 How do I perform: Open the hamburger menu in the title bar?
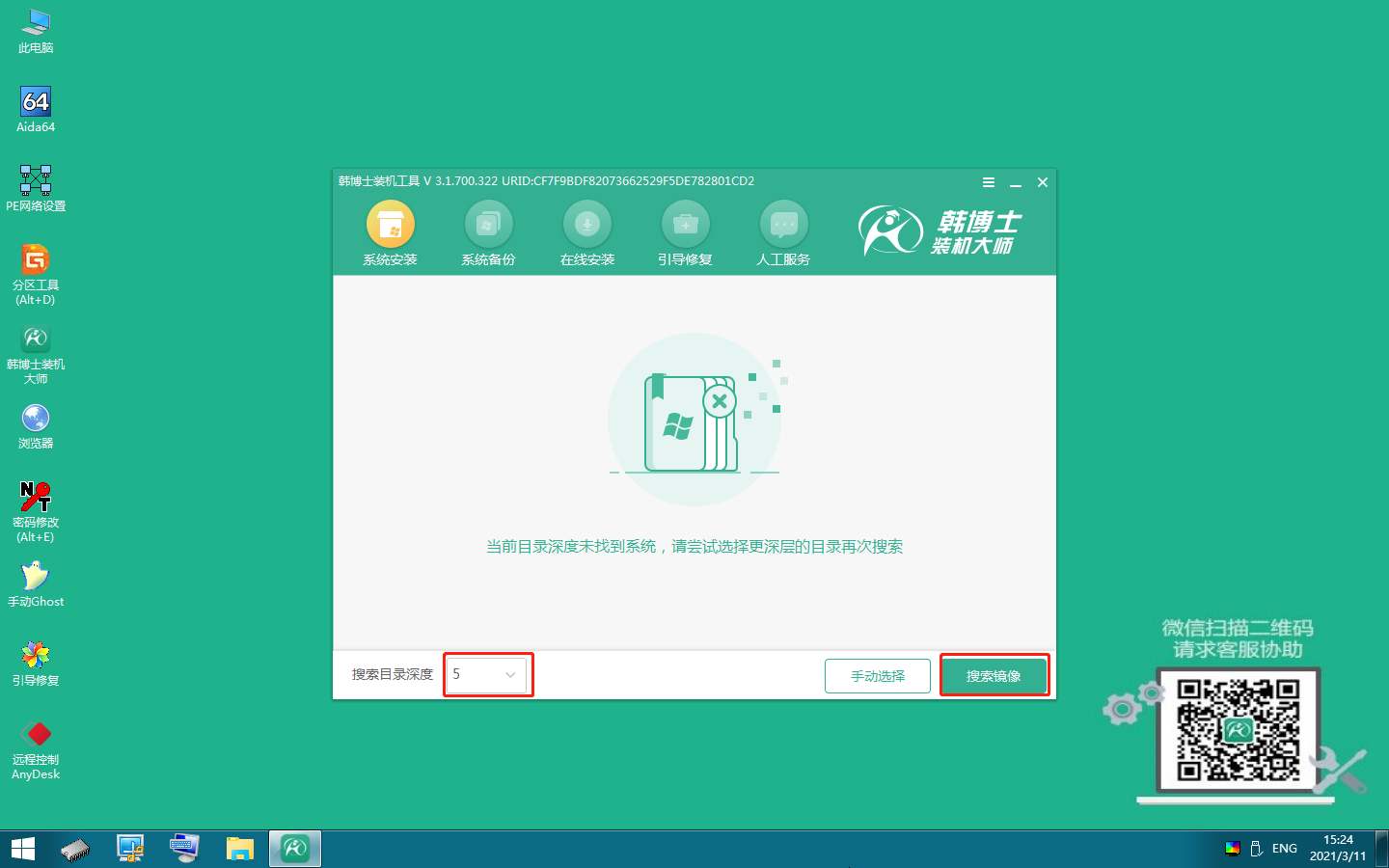(988, 181)
